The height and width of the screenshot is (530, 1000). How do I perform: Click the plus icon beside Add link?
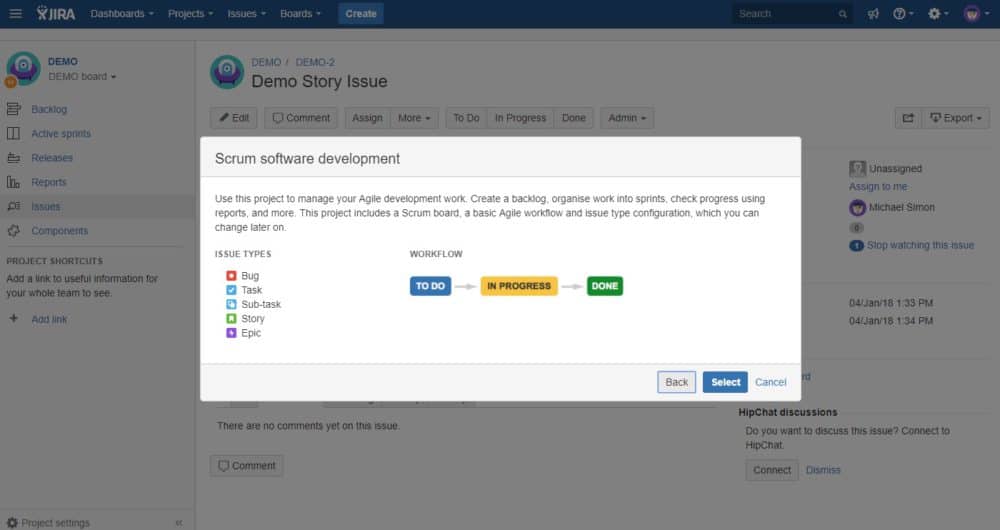13,318
